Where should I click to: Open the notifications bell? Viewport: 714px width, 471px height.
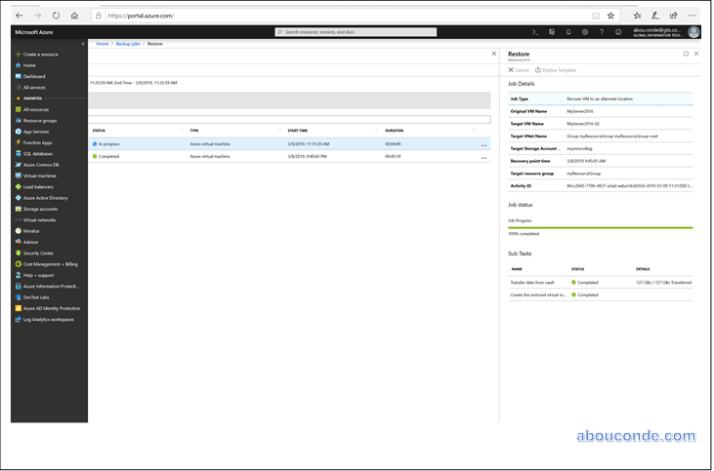(568, 32)
